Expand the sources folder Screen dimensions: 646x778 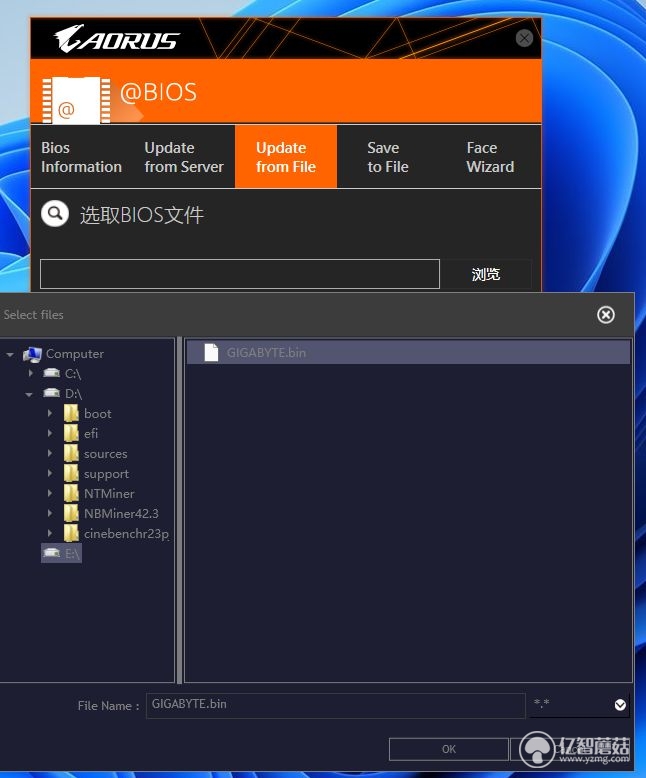click(x=50, y=453)
